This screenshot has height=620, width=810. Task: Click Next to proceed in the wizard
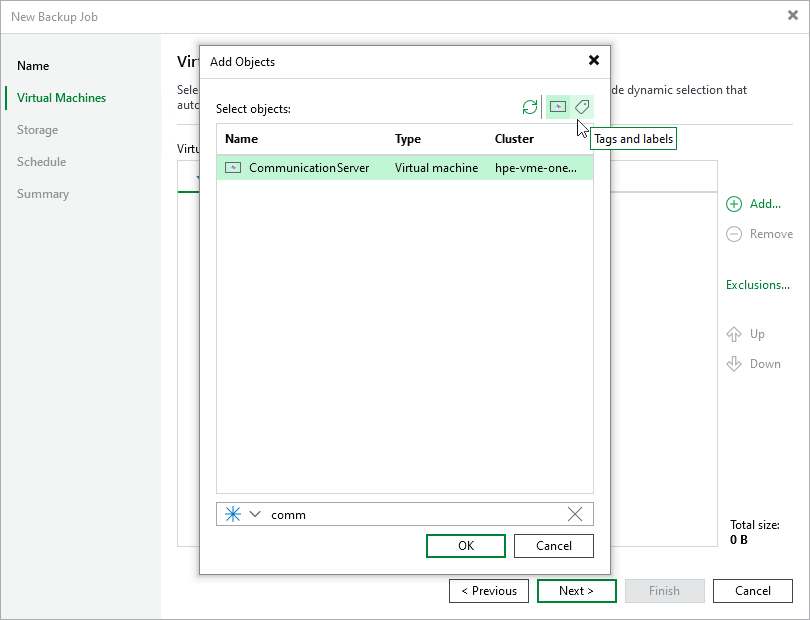[x=576, y=590]
